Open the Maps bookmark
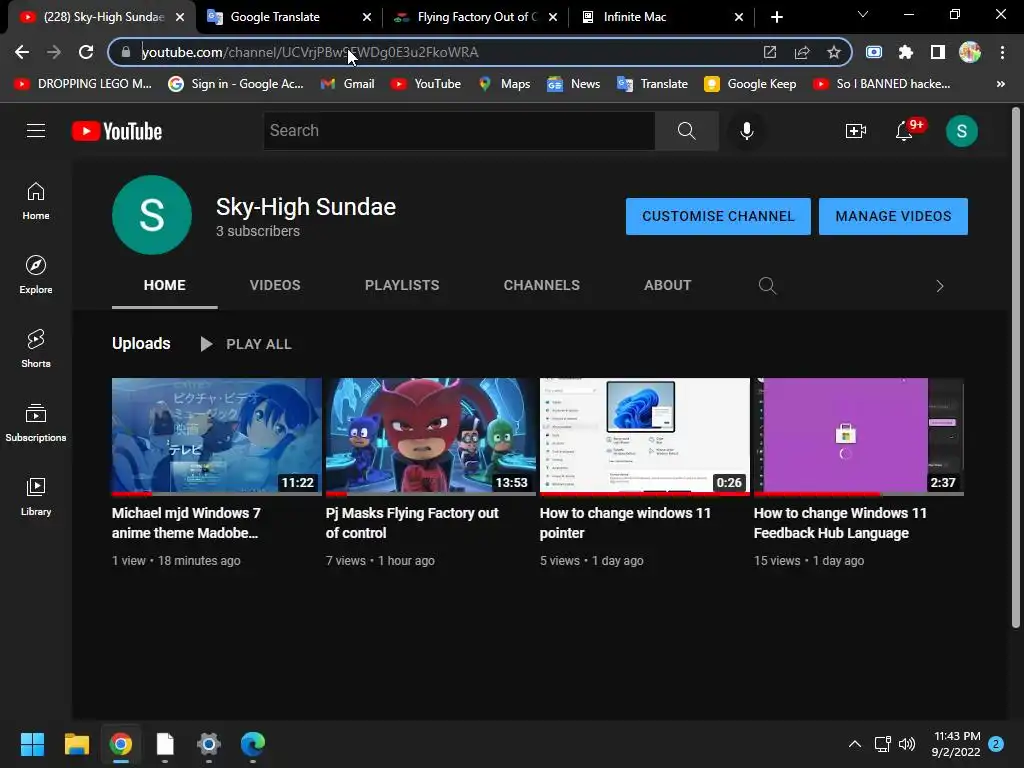 pos(504,84)
